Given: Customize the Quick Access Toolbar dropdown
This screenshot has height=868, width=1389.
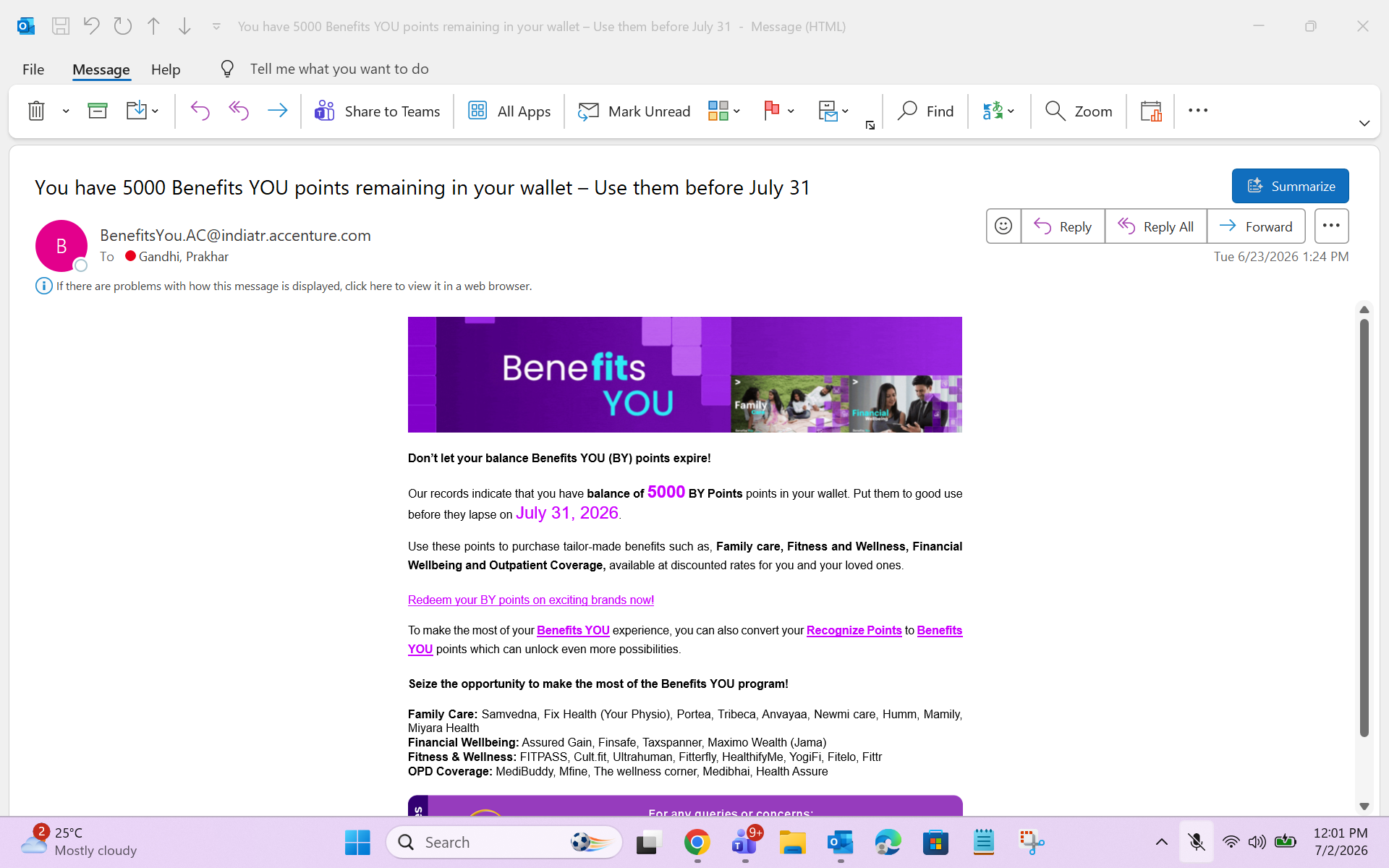Looking at the screenshot, I should click(x=216, y=27).
